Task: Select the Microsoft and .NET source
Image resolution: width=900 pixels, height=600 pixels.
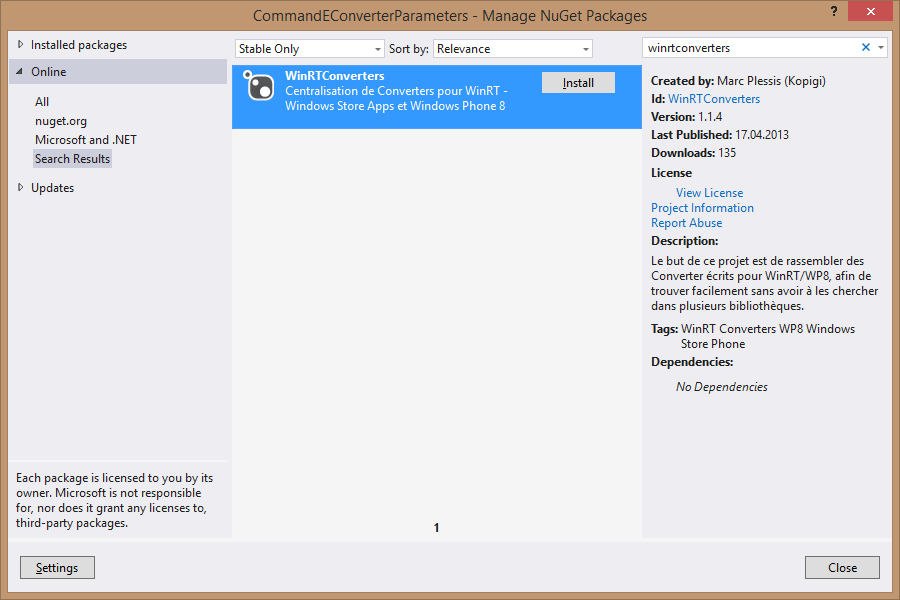Action: click(x=86, y=140)
